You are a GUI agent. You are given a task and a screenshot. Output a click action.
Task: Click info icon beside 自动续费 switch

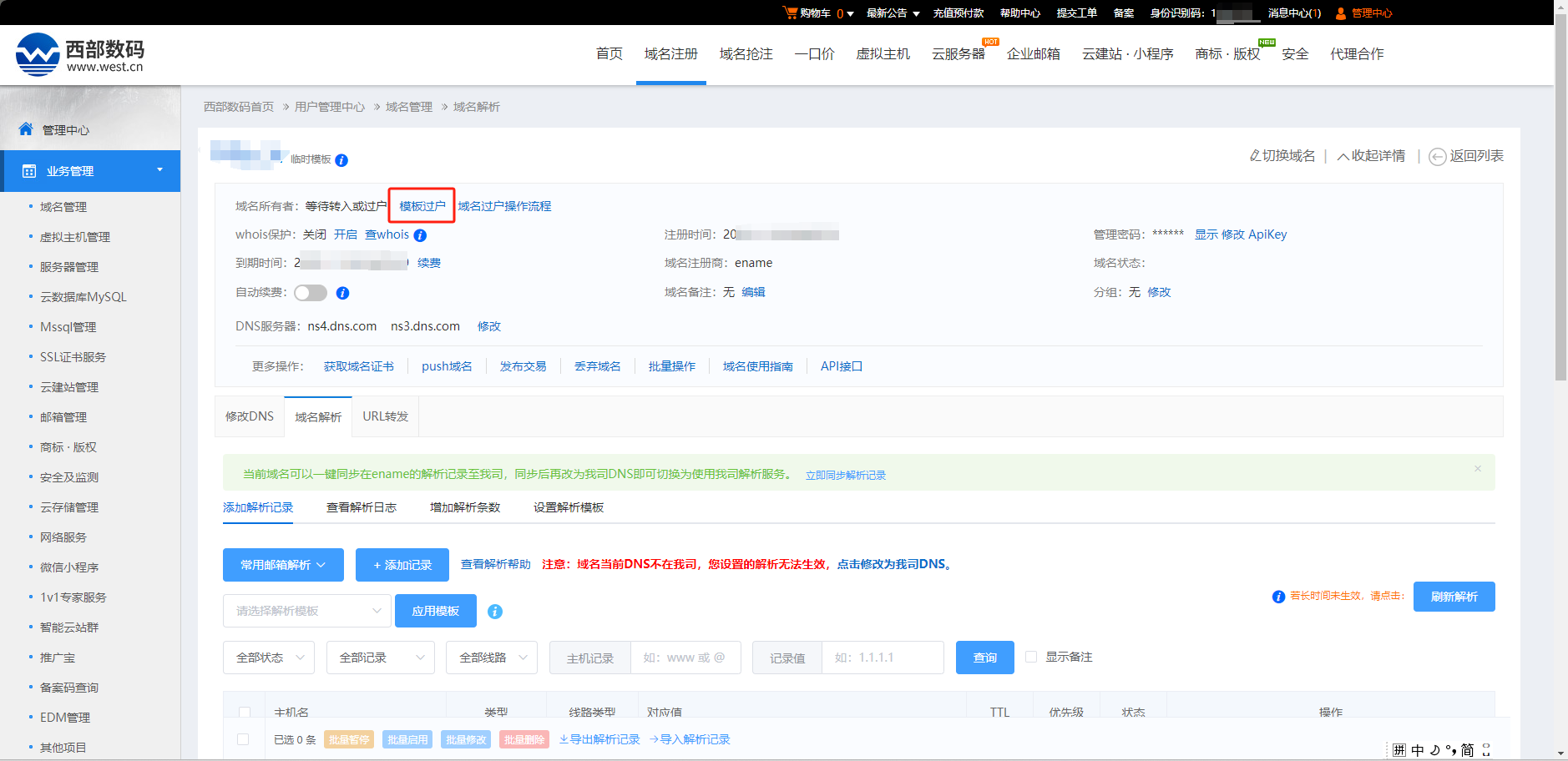(x=342, y=293)
